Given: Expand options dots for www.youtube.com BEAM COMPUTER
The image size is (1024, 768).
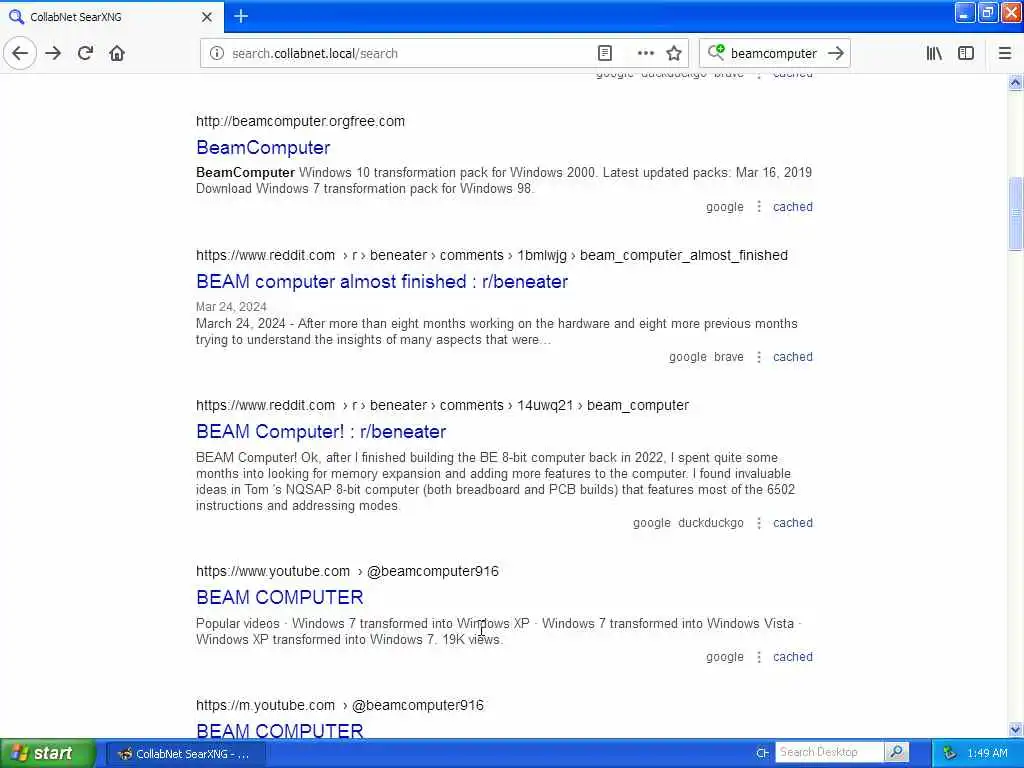Looking at the screenshot, I should pos(759,657).
